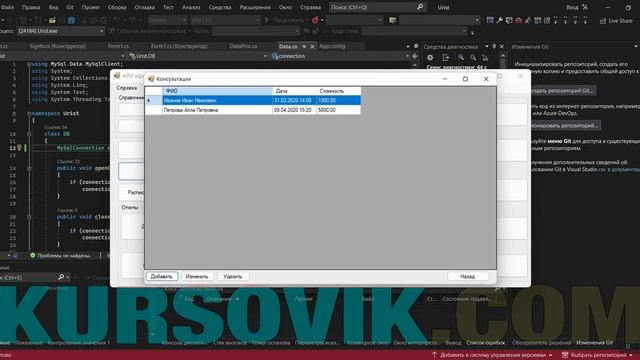Switch to the App.config tab
This screenshot has height=360, width=640.
pos(332,46)
